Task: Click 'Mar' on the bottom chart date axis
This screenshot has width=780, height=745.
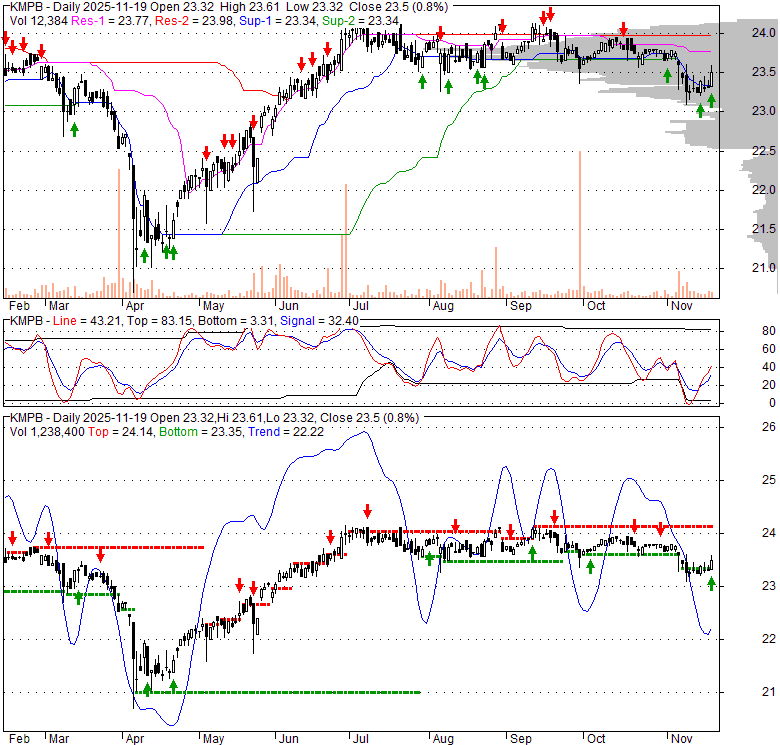Action: pyautogui.click(x=59, y=739)
